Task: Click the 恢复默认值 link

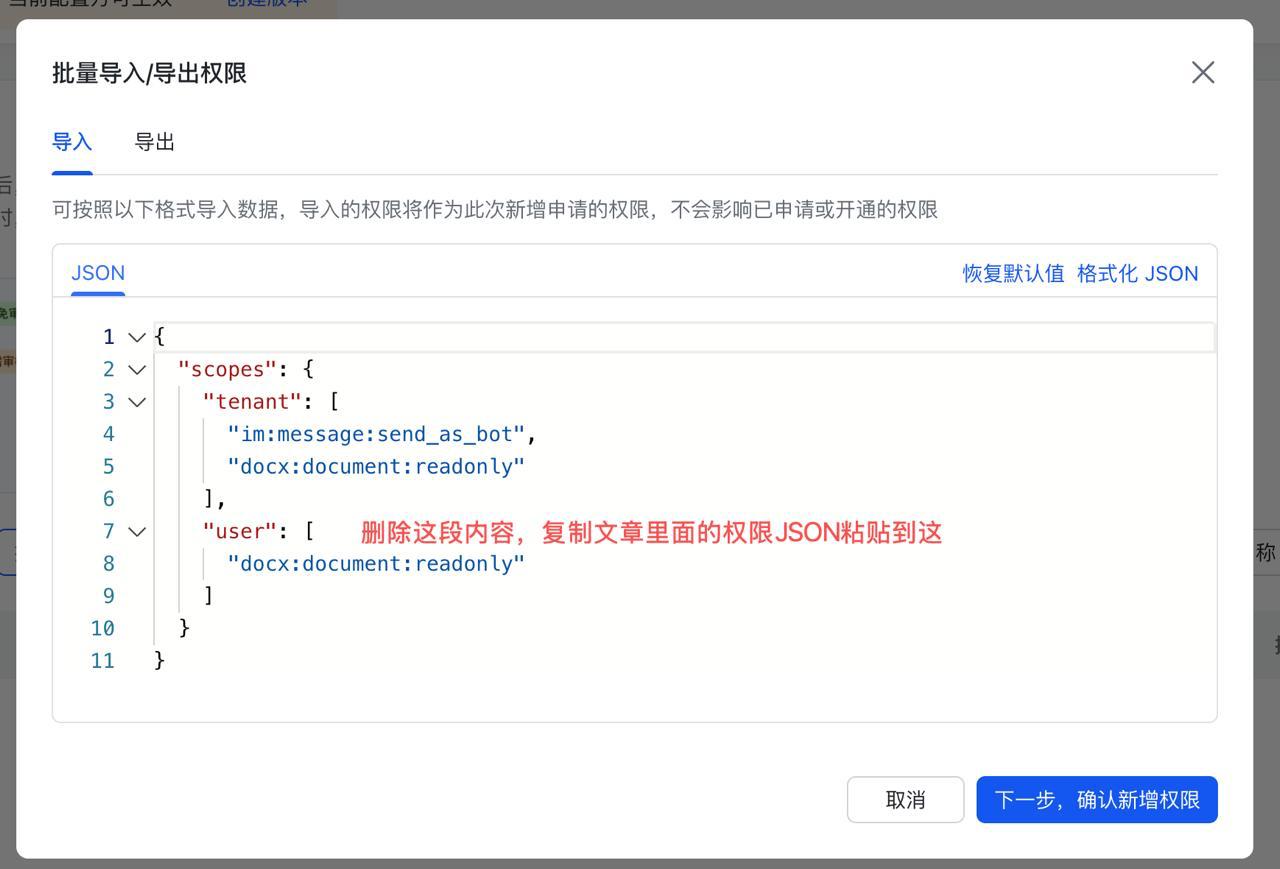Action: click(1013, 273)
